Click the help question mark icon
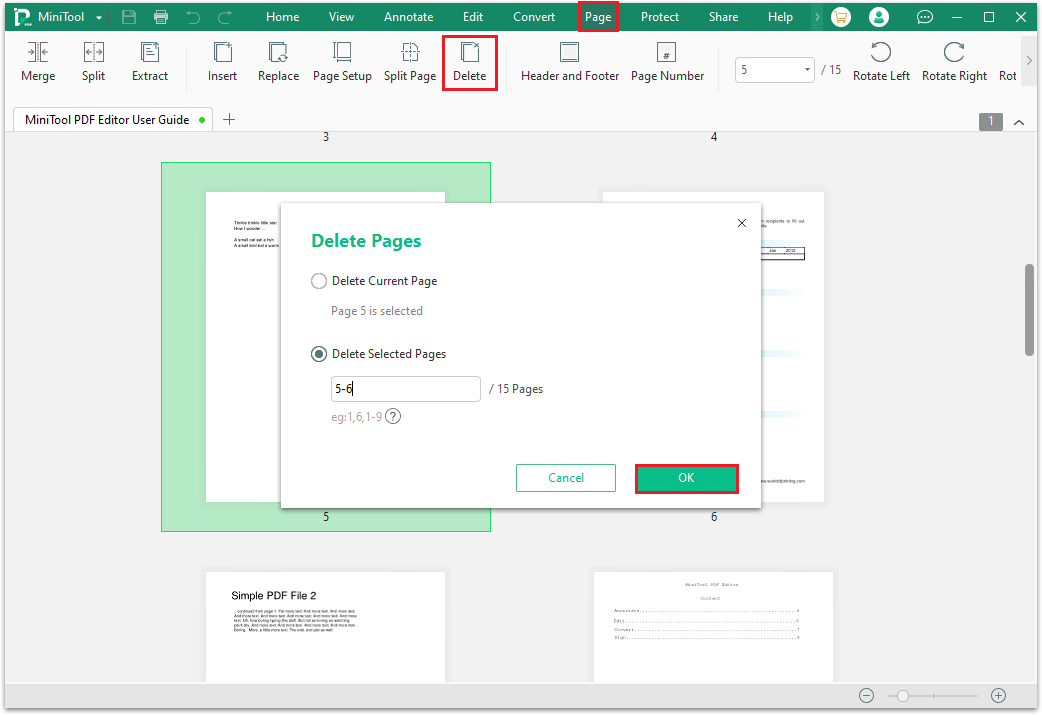The width and height of the screenshot is (1042, 715). pyautogui.click(x=393, y=417)
